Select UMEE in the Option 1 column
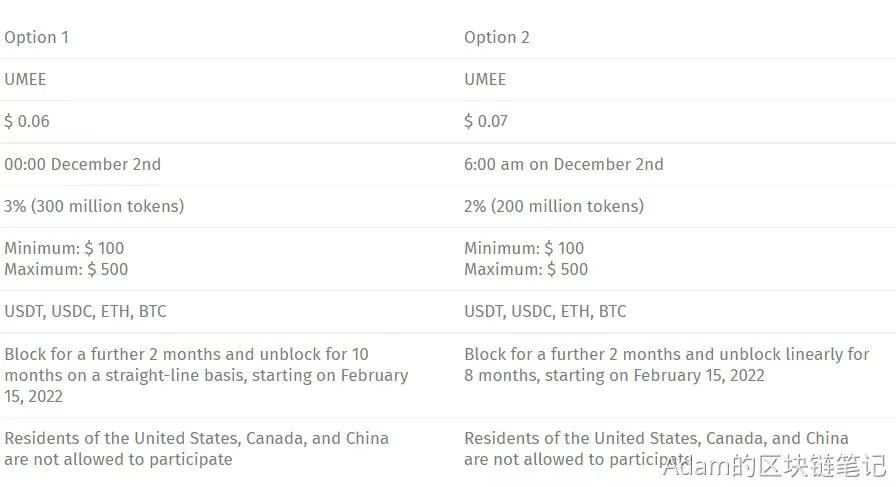Viewport: 896px width, 487px height. pyautogui.click(x=25, y=79)
